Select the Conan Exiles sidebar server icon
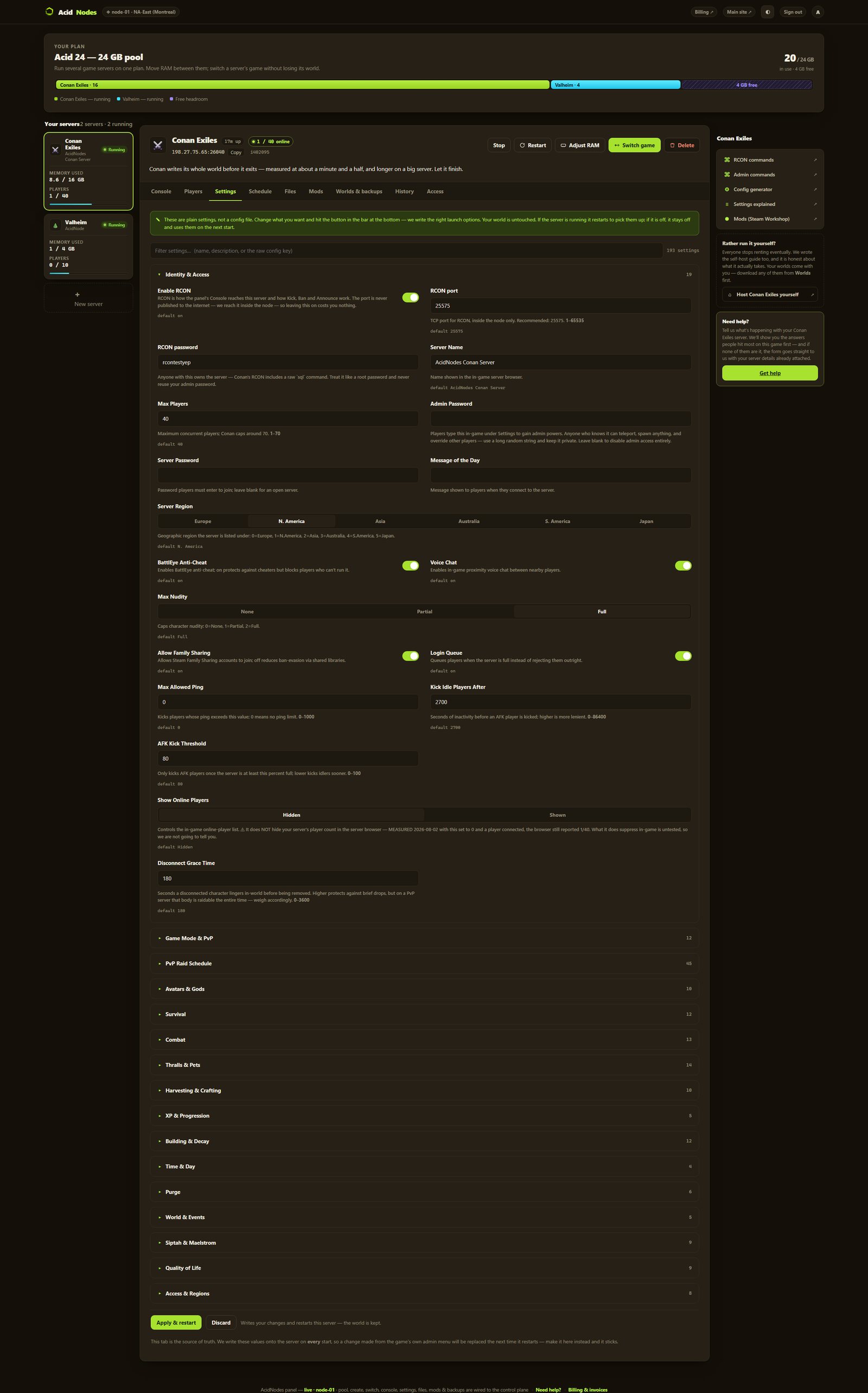Viewport: 868px width, 1393px height. coord(55,150)
